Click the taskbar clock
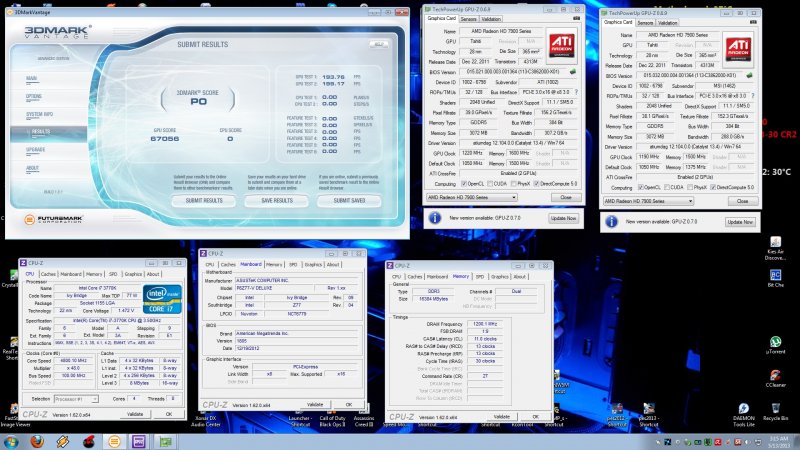Viewport: 800px width, 450px height. tap(780, 442)
